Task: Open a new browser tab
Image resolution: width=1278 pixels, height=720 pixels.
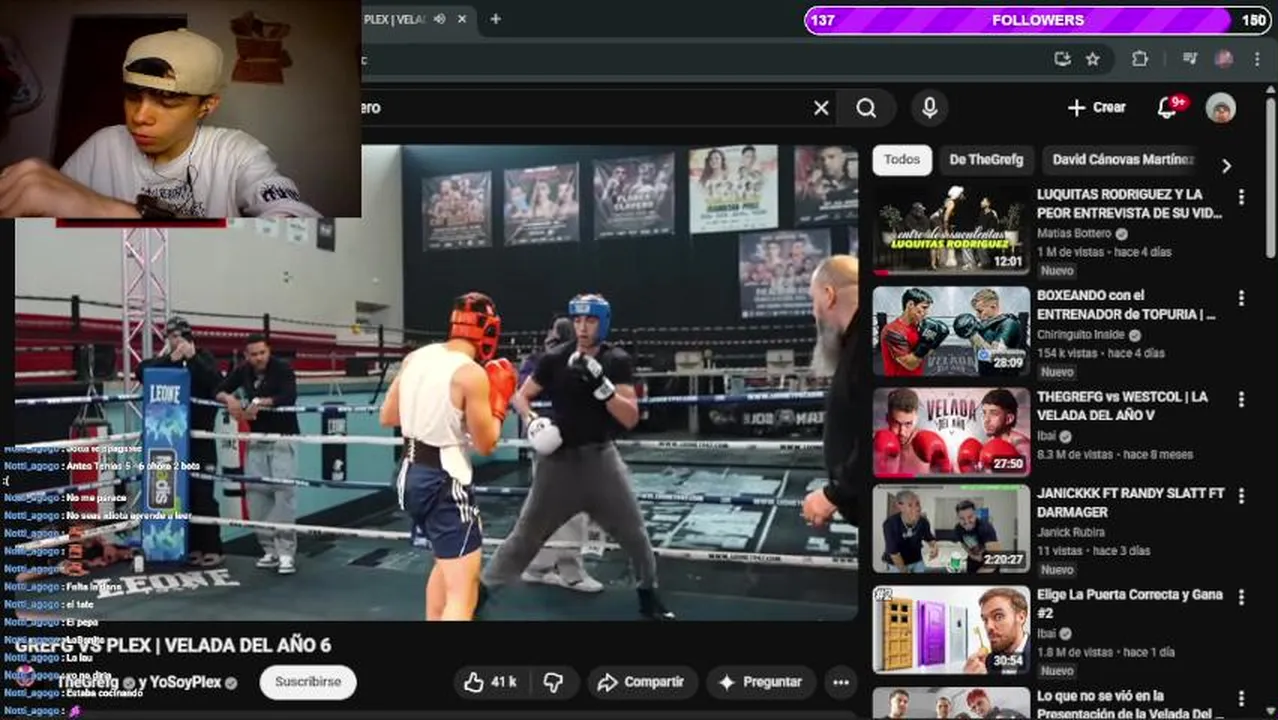Action: pos(495,19)
